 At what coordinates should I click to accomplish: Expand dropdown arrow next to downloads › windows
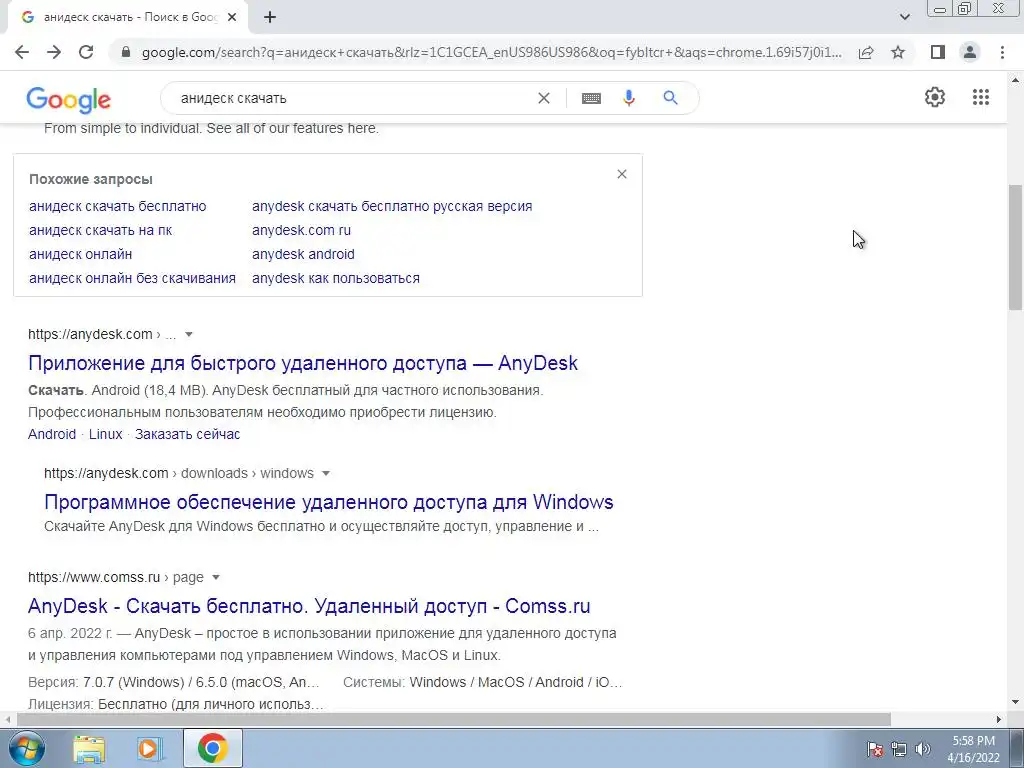(x=326, y=473)
